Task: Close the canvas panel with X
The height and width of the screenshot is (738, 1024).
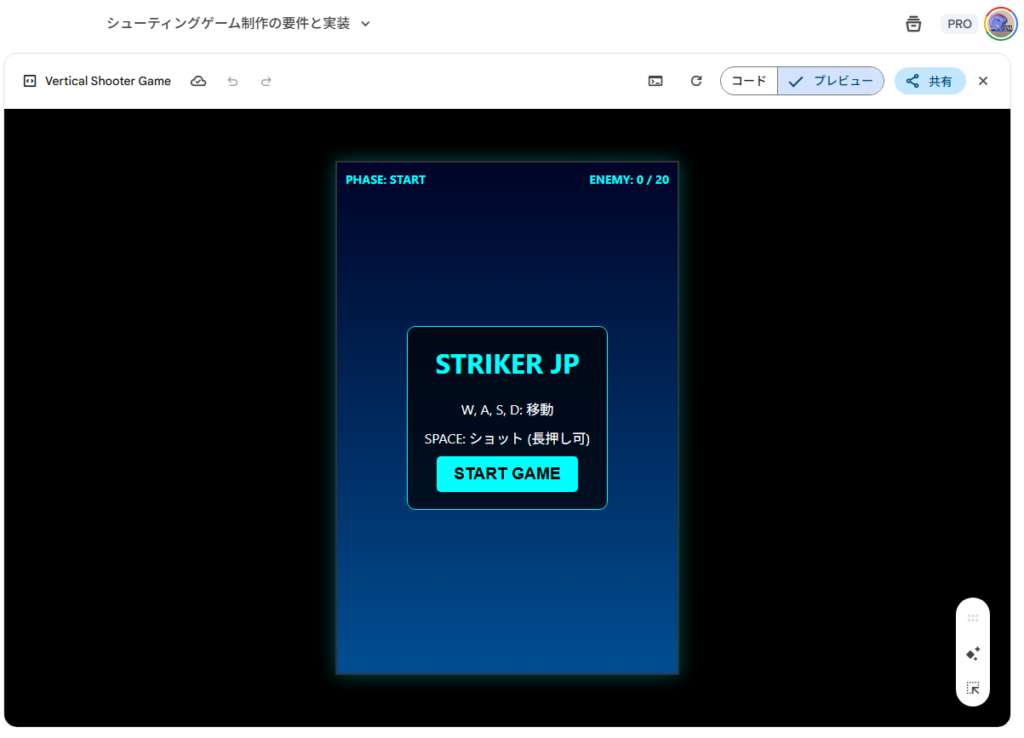Action: 983,81
